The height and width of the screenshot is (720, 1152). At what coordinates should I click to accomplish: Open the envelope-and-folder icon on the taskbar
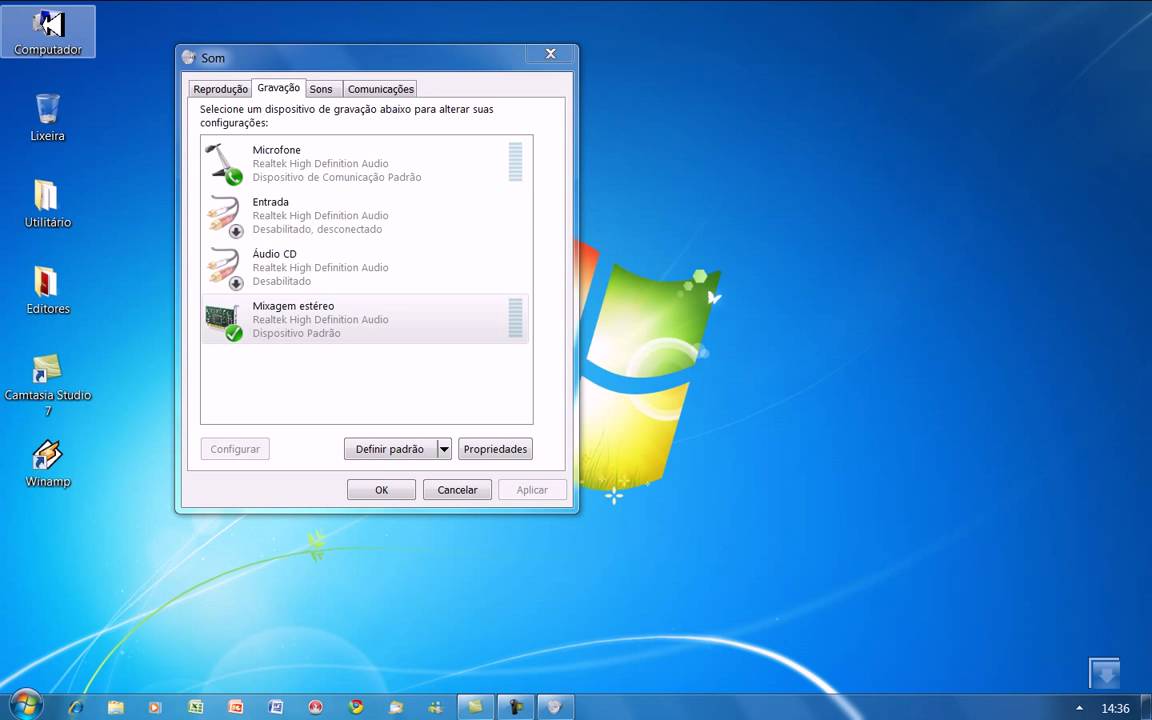point(396,707)
